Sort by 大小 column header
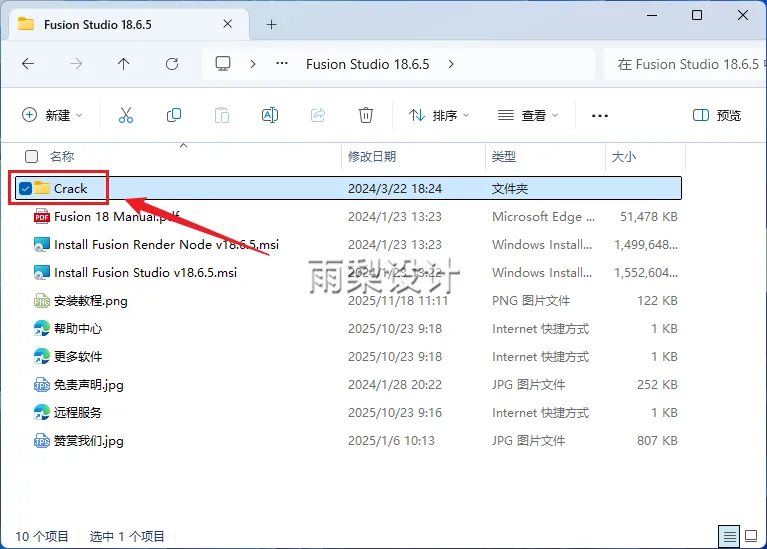The image size is (767, 549). click(x=624, y=157)
